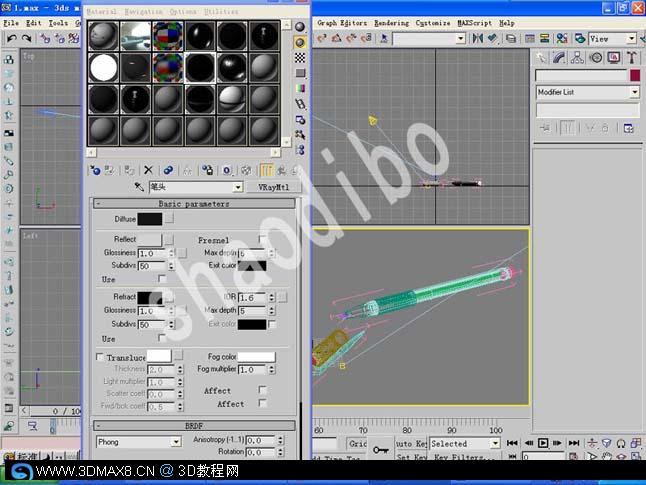Viewport: 646px width, 485px height.
Task: Click the Align tool icon in toolbar
Action: (x=492, y=39)
